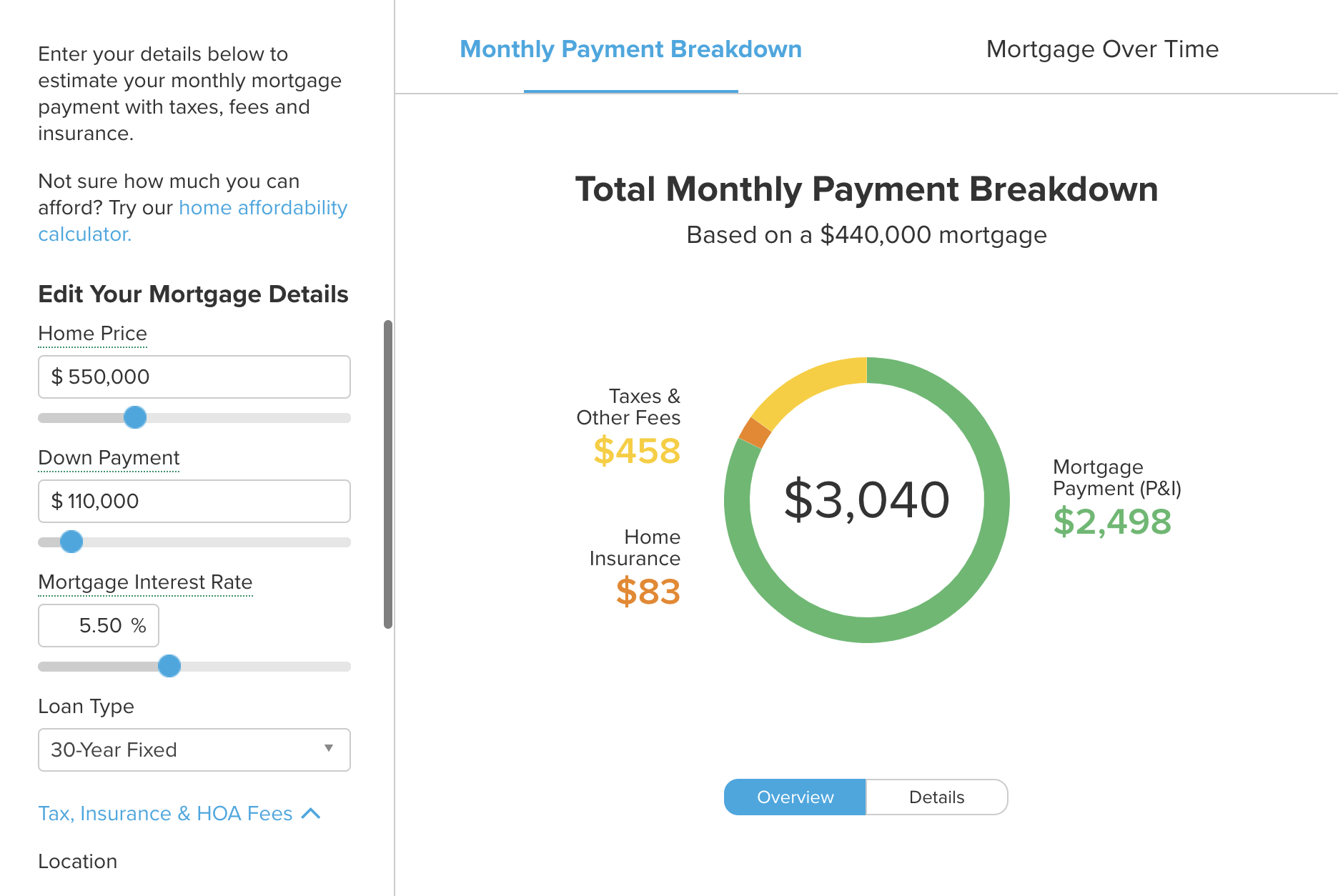
Task: Switch to the Details view
Action: coord(936,797)
